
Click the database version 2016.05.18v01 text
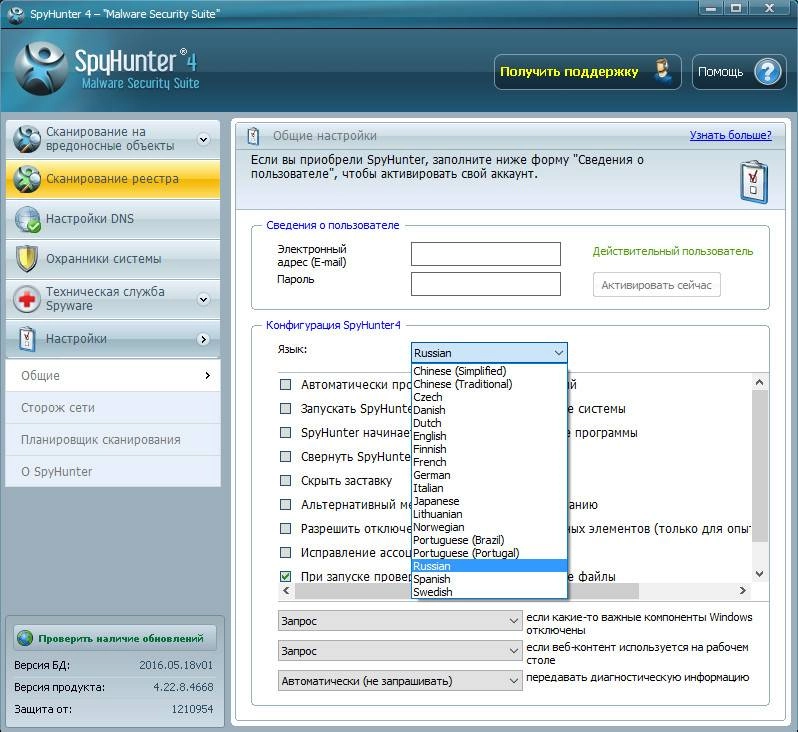point(176,665)
